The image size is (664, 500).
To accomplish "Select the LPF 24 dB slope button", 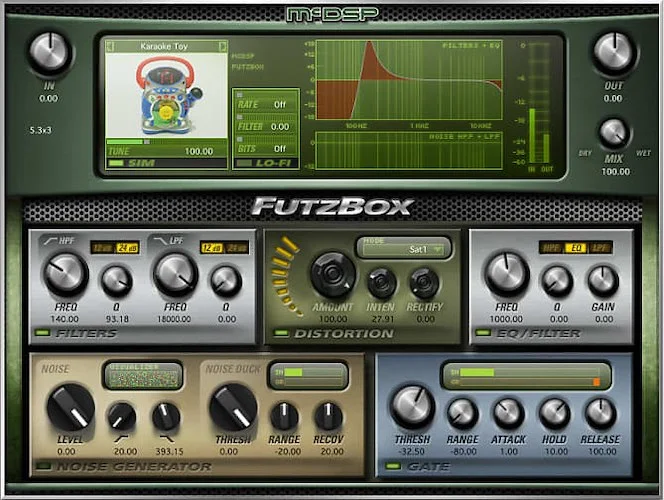I will (236, 248).
